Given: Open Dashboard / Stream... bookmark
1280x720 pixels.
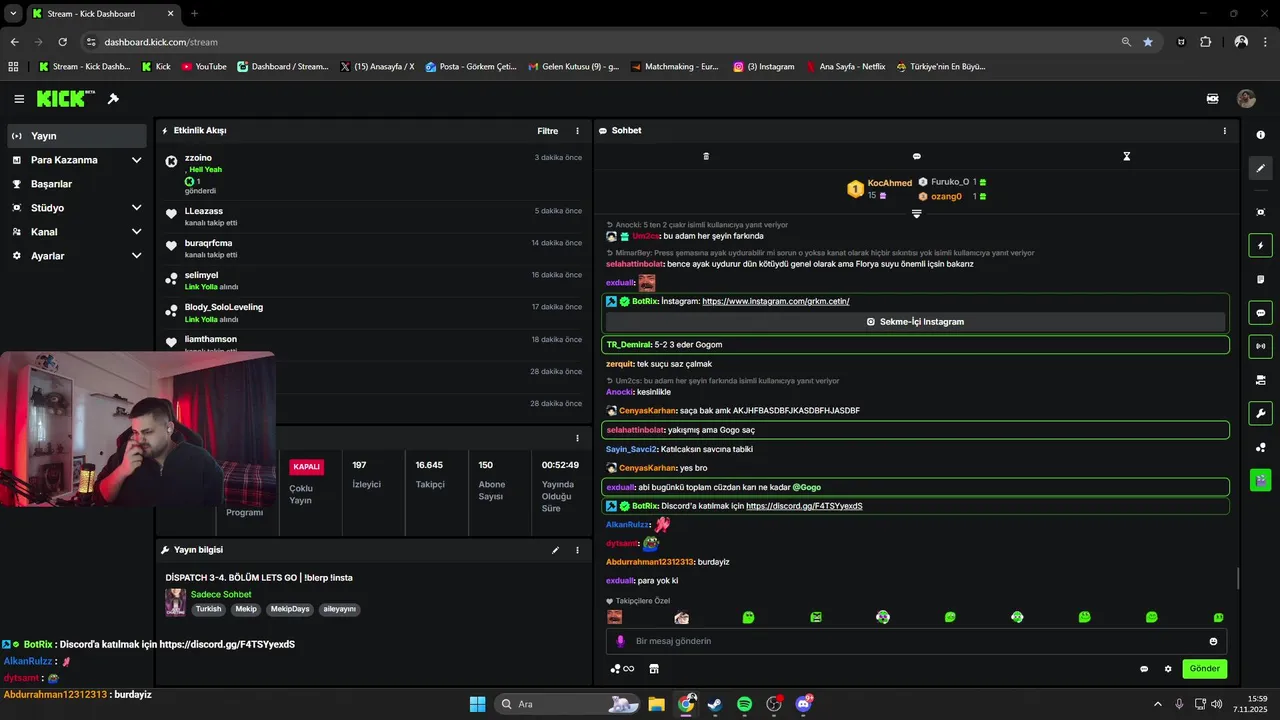Looking at the screenshot, I should tap(282, 67).
